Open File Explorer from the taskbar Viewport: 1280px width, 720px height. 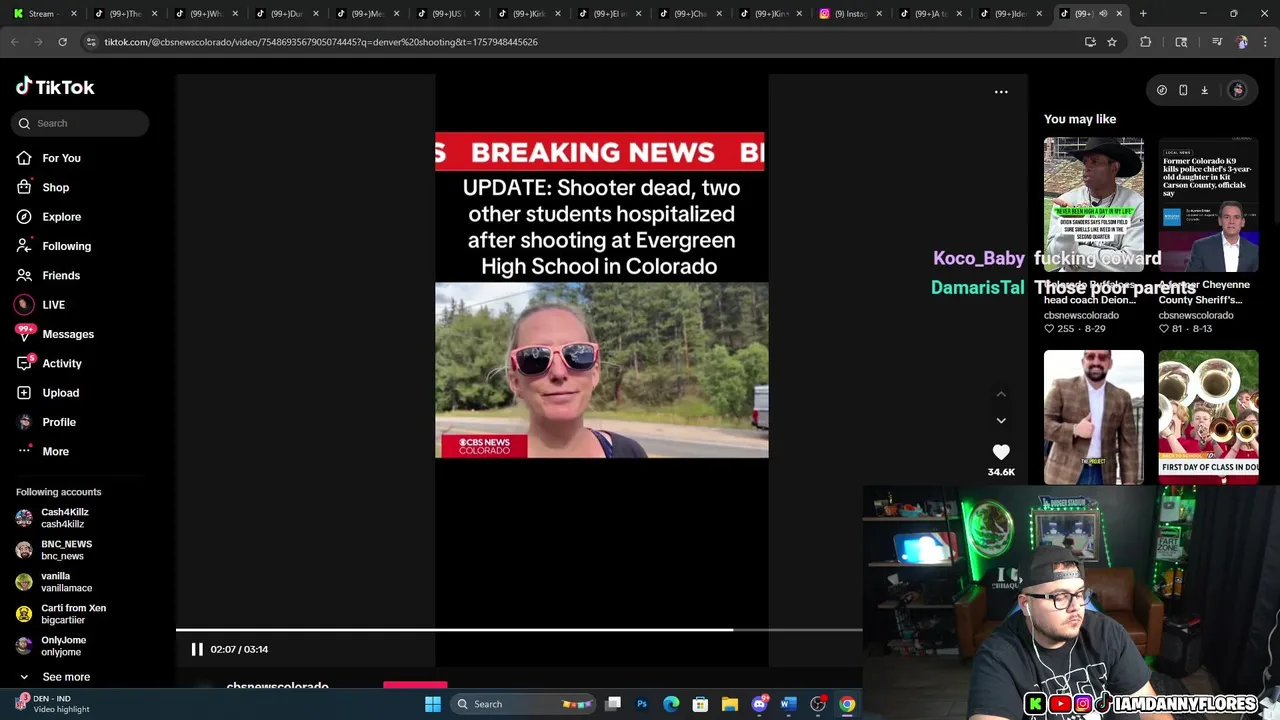(730, 704)
